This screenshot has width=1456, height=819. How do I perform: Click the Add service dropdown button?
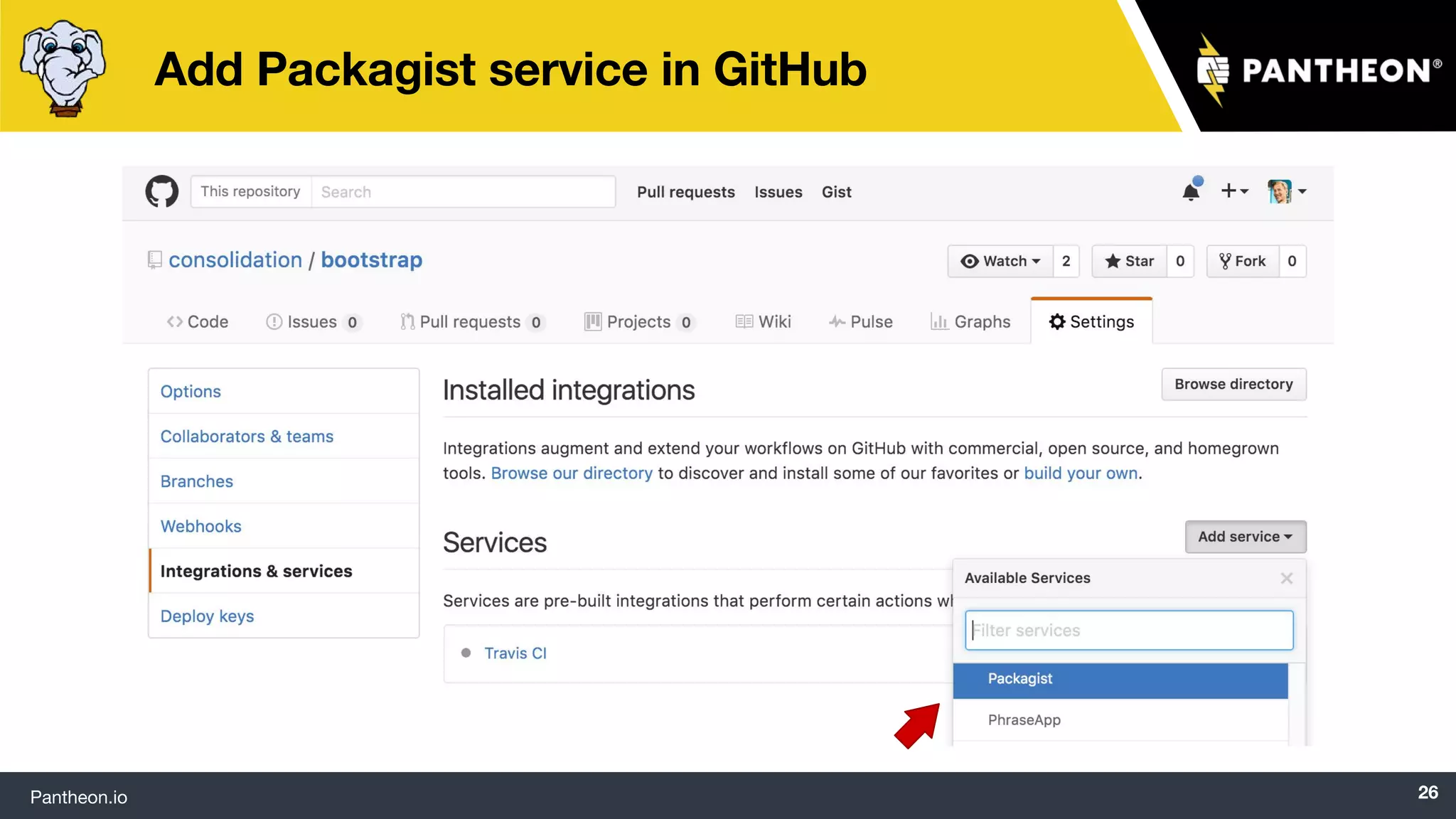pyautogui.click(x=1246, y=537)
